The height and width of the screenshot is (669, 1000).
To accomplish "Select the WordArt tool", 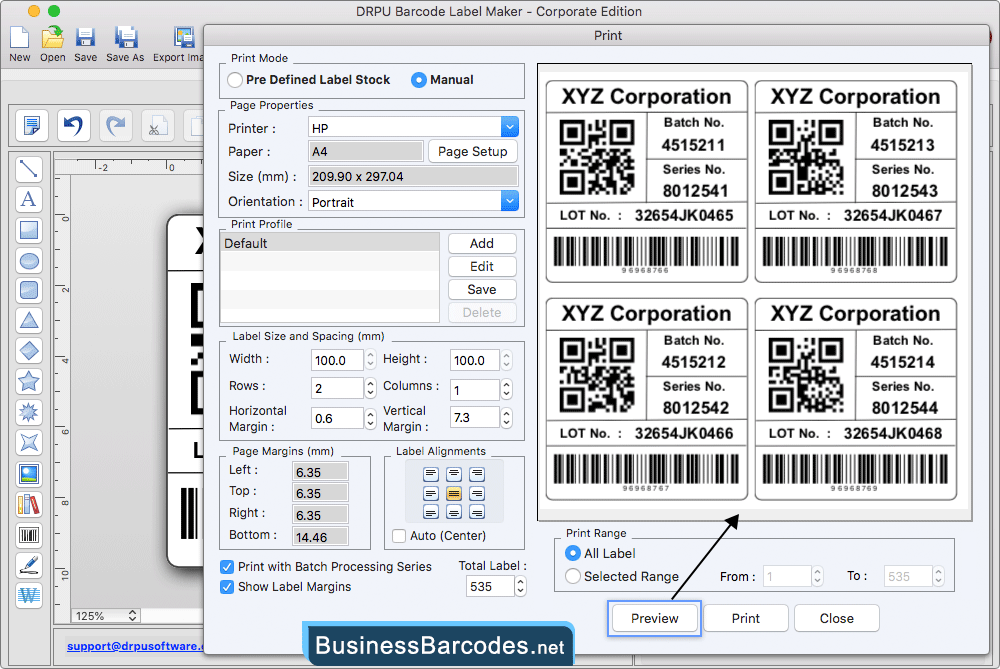I will coord(29,595).
